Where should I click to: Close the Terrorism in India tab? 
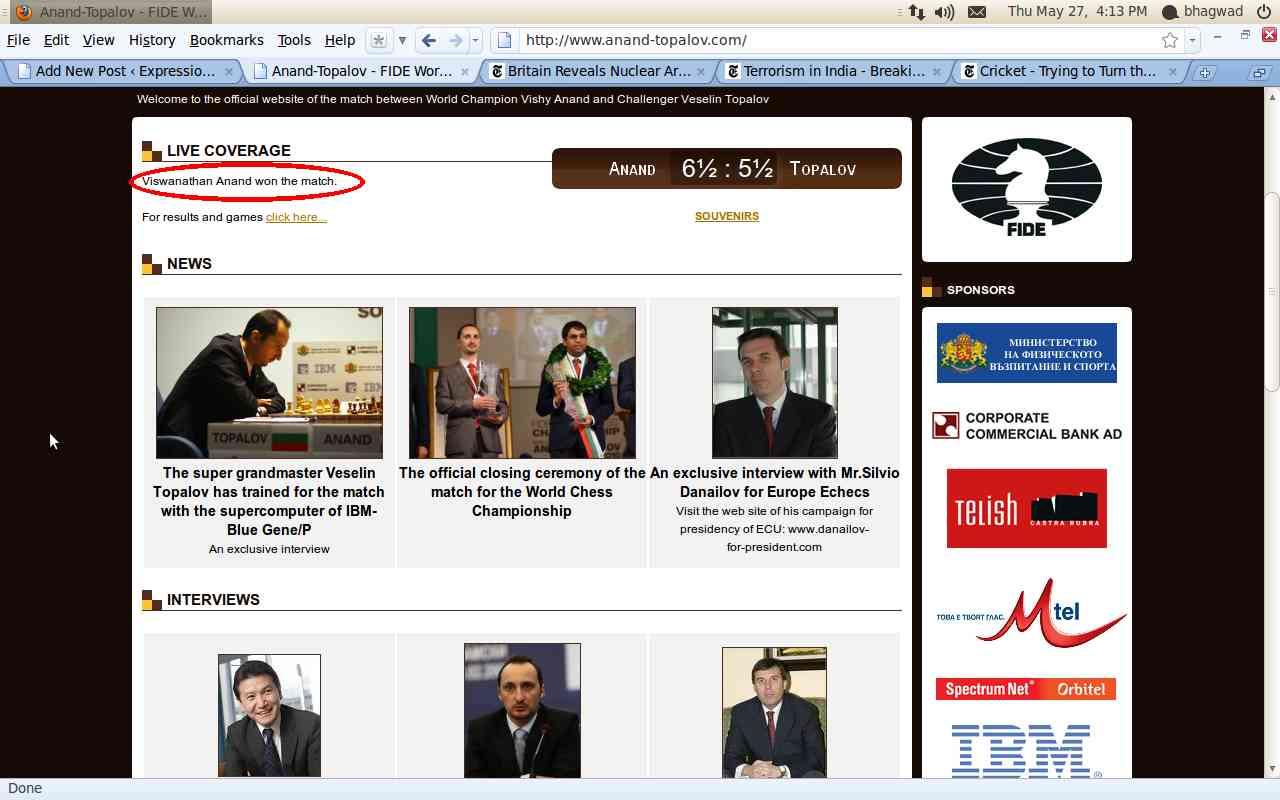[x=937, y=71]
